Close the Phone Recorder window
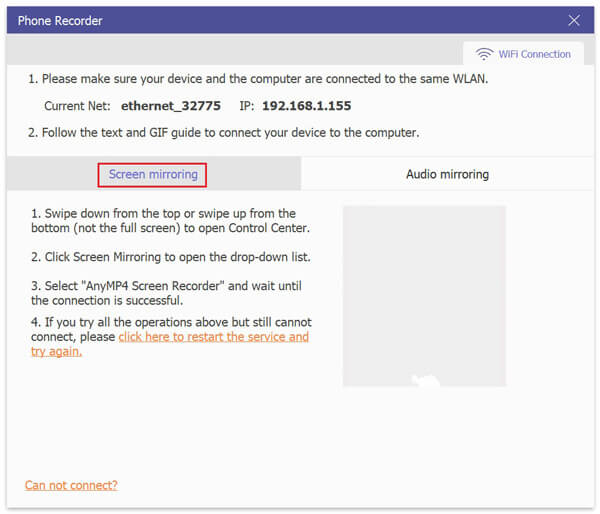 pyautogui.click(x=574, y=20)
